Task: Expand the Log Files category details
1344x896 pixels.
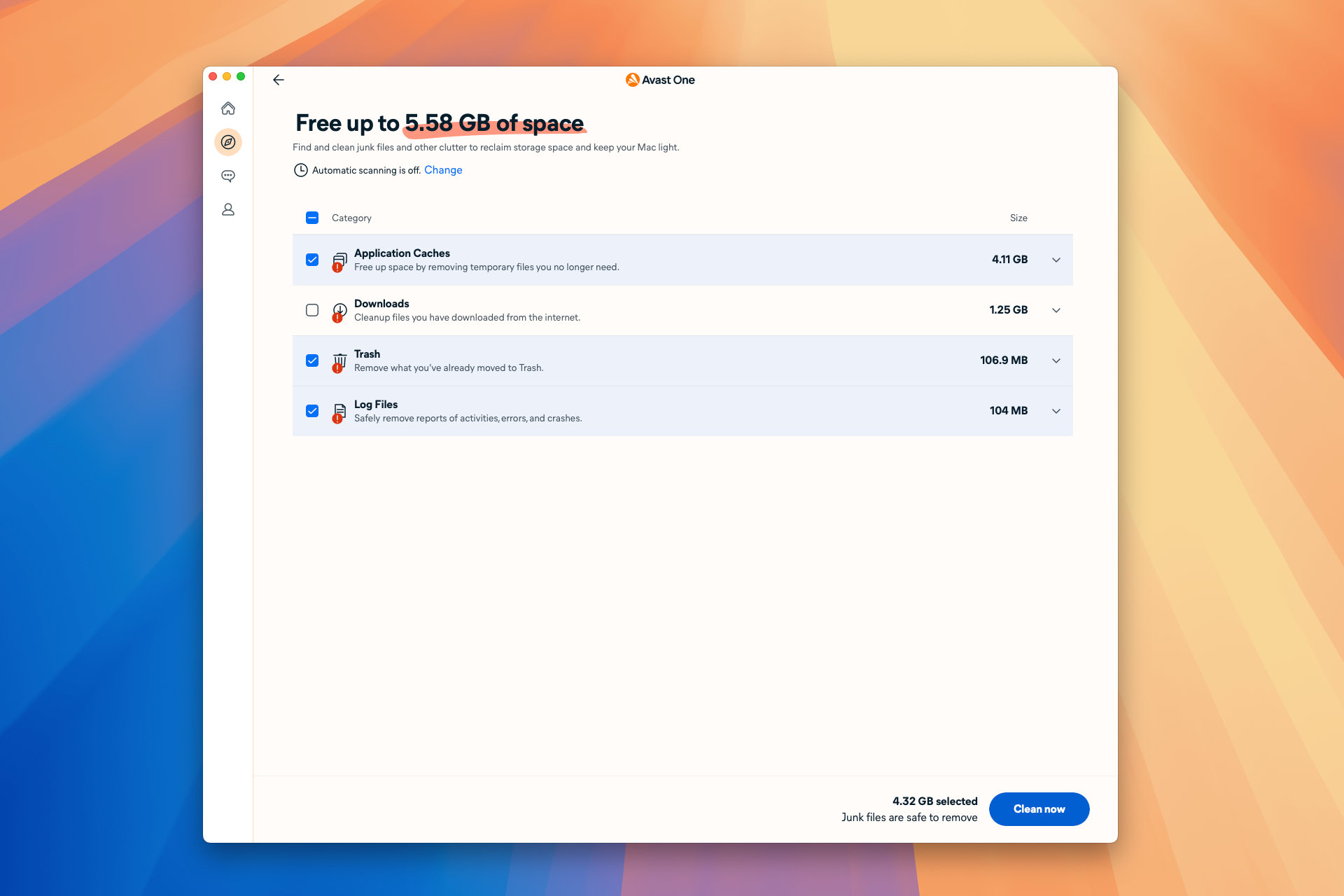Action: coord(1056,410)
